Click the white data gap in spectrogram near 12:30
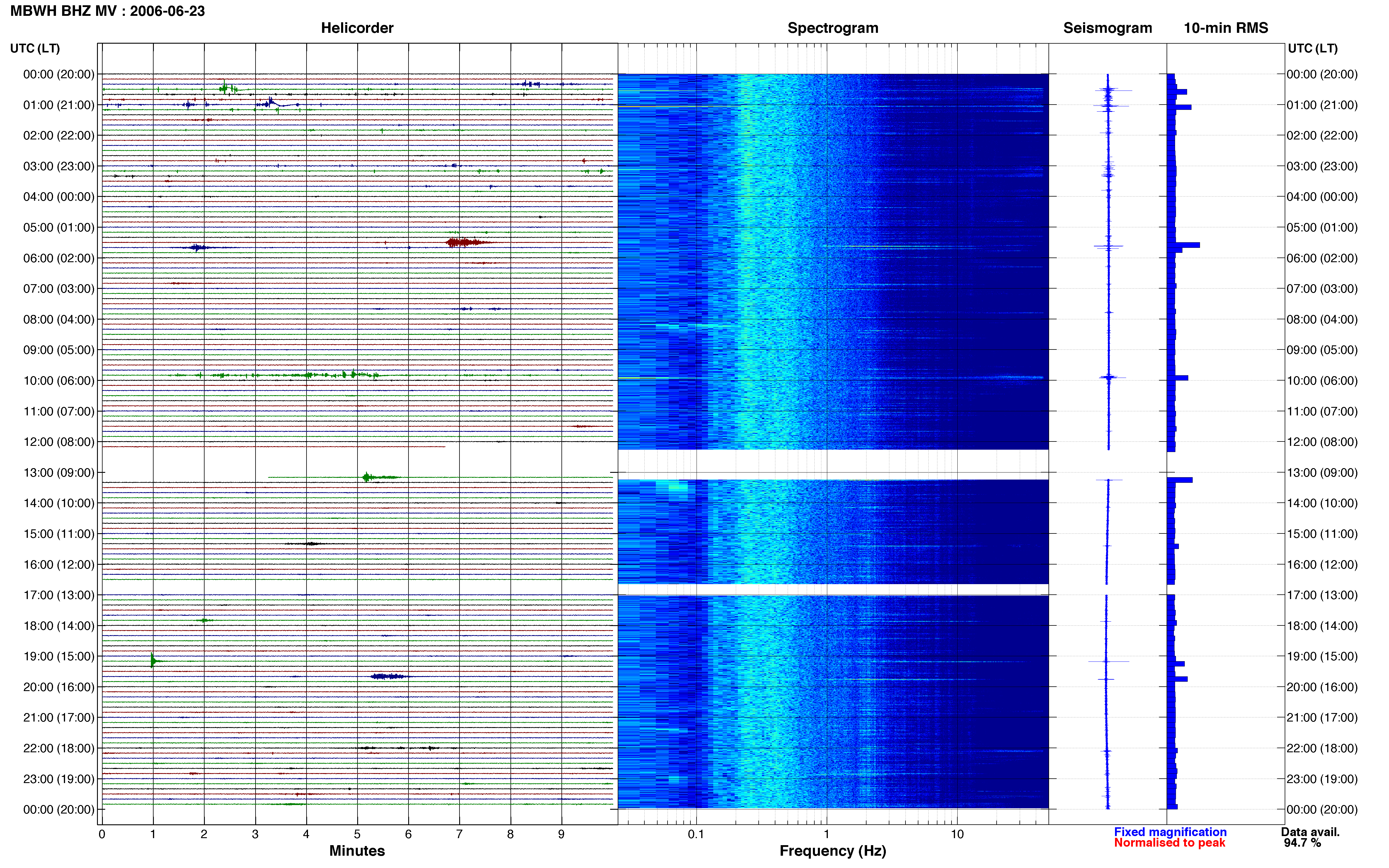 833,464
